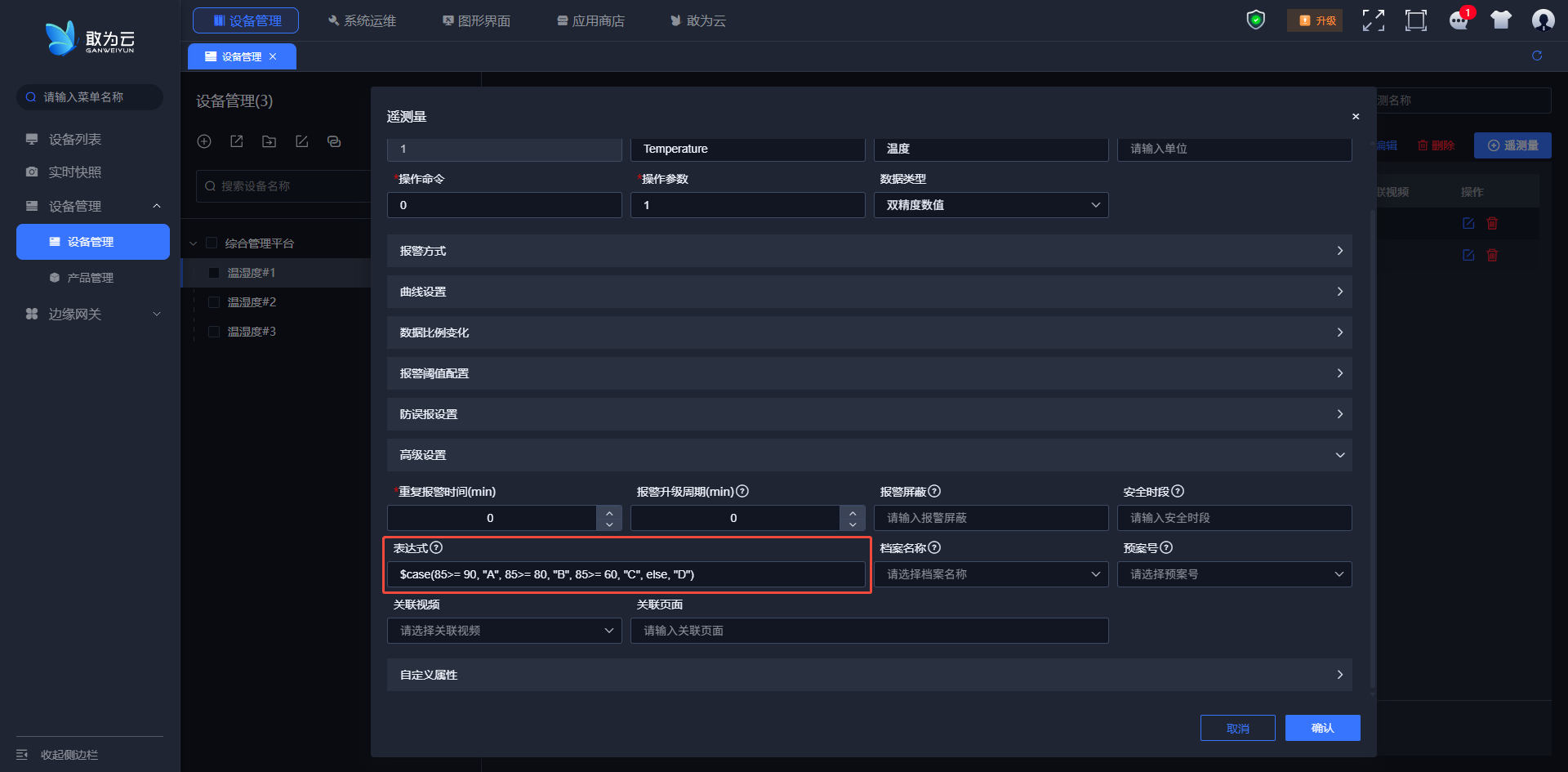Screen dimensions: 1568x772
Task: Toggle fullscreen with the expand arrows icon
Action: (x=1374, y=20)
